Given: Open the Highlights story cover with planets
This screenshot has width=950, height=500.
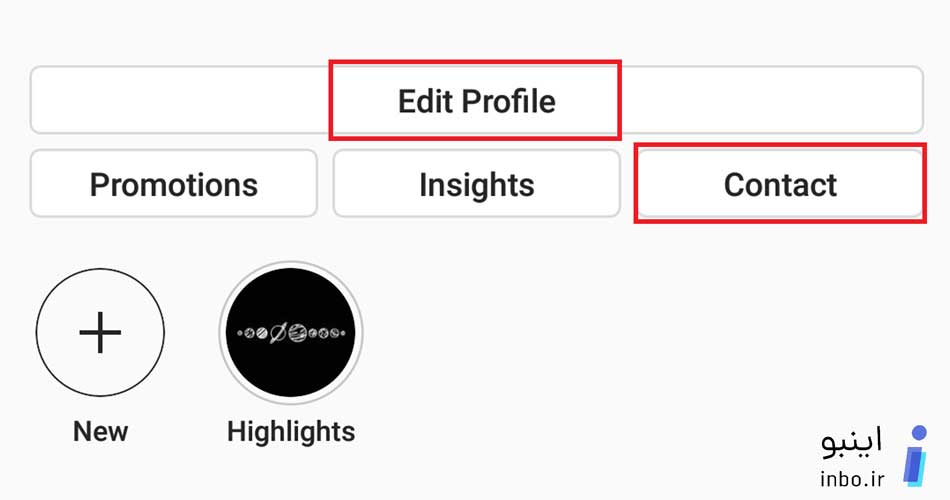Looking at the screenshot, I should coord(291,333).
